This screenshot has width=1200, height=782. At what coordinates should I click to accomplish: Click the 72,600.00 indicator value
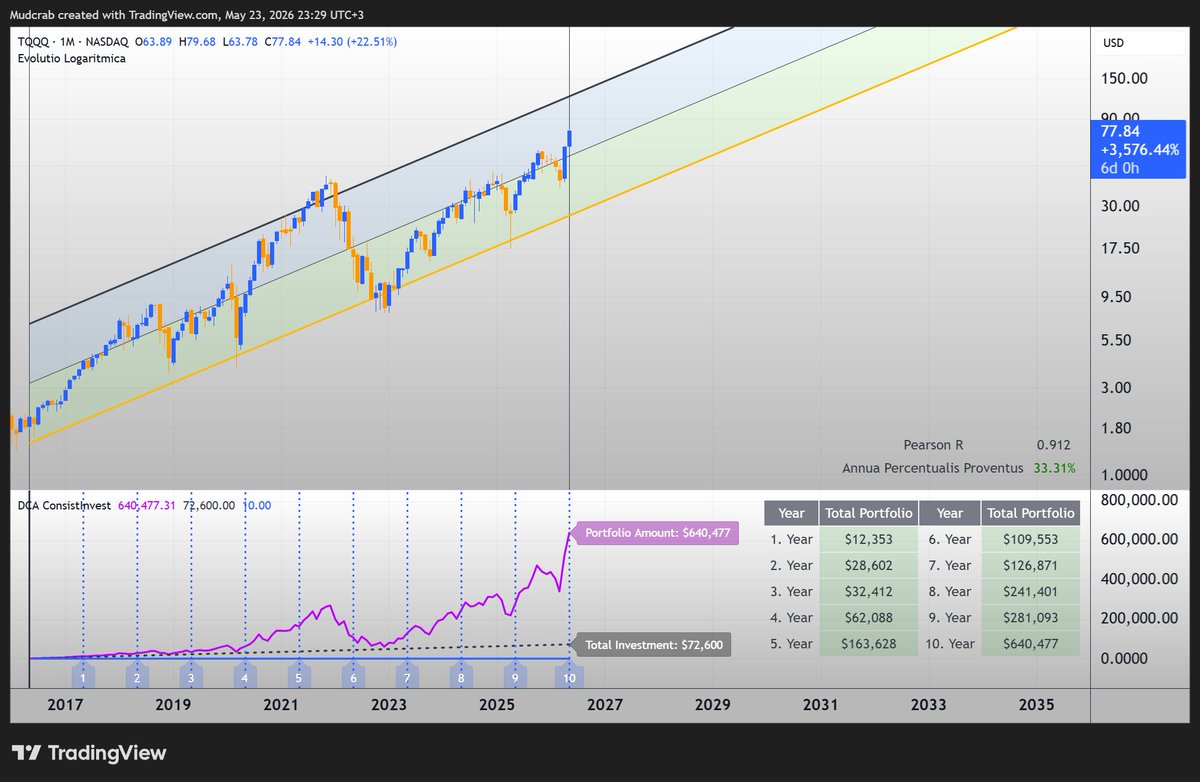(x=208, y=505)
